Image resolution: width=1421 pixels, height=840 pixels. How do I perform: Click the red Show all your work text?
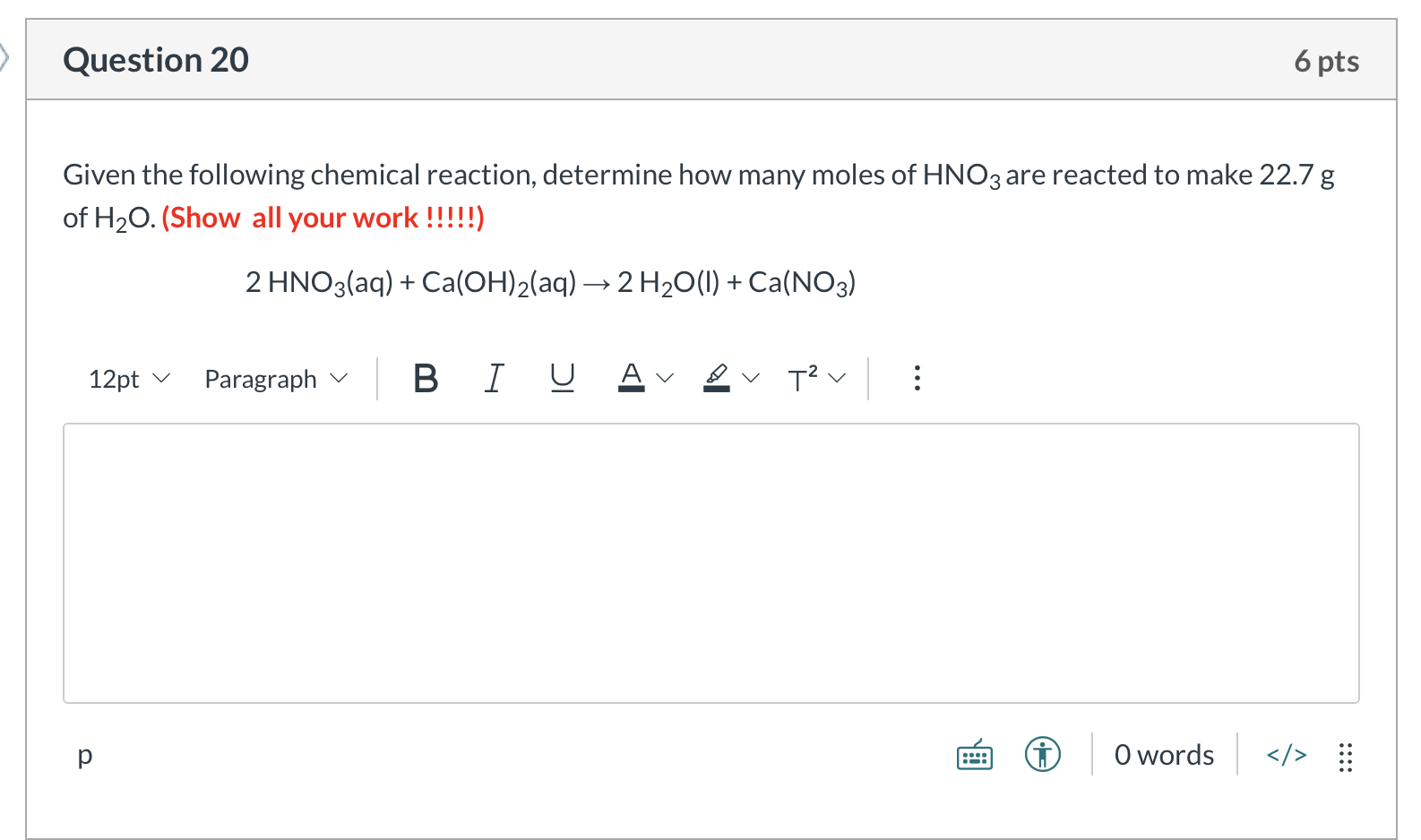323,218
